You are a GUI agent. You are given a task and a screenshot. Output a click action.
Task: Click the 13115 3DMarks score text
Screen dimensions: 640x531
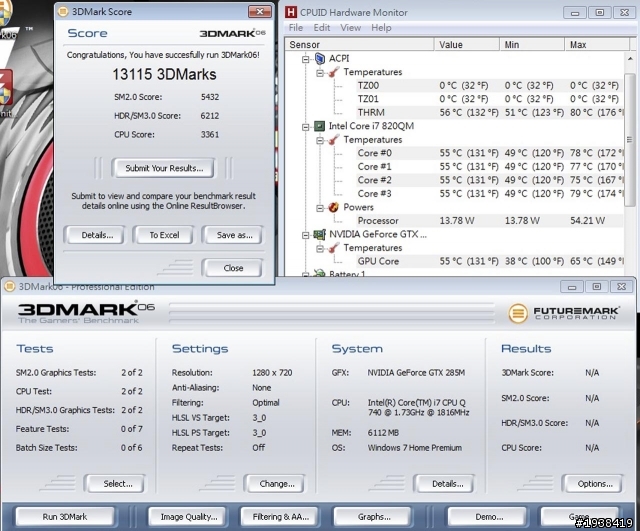pyautogui.click(x=164, y=74)
